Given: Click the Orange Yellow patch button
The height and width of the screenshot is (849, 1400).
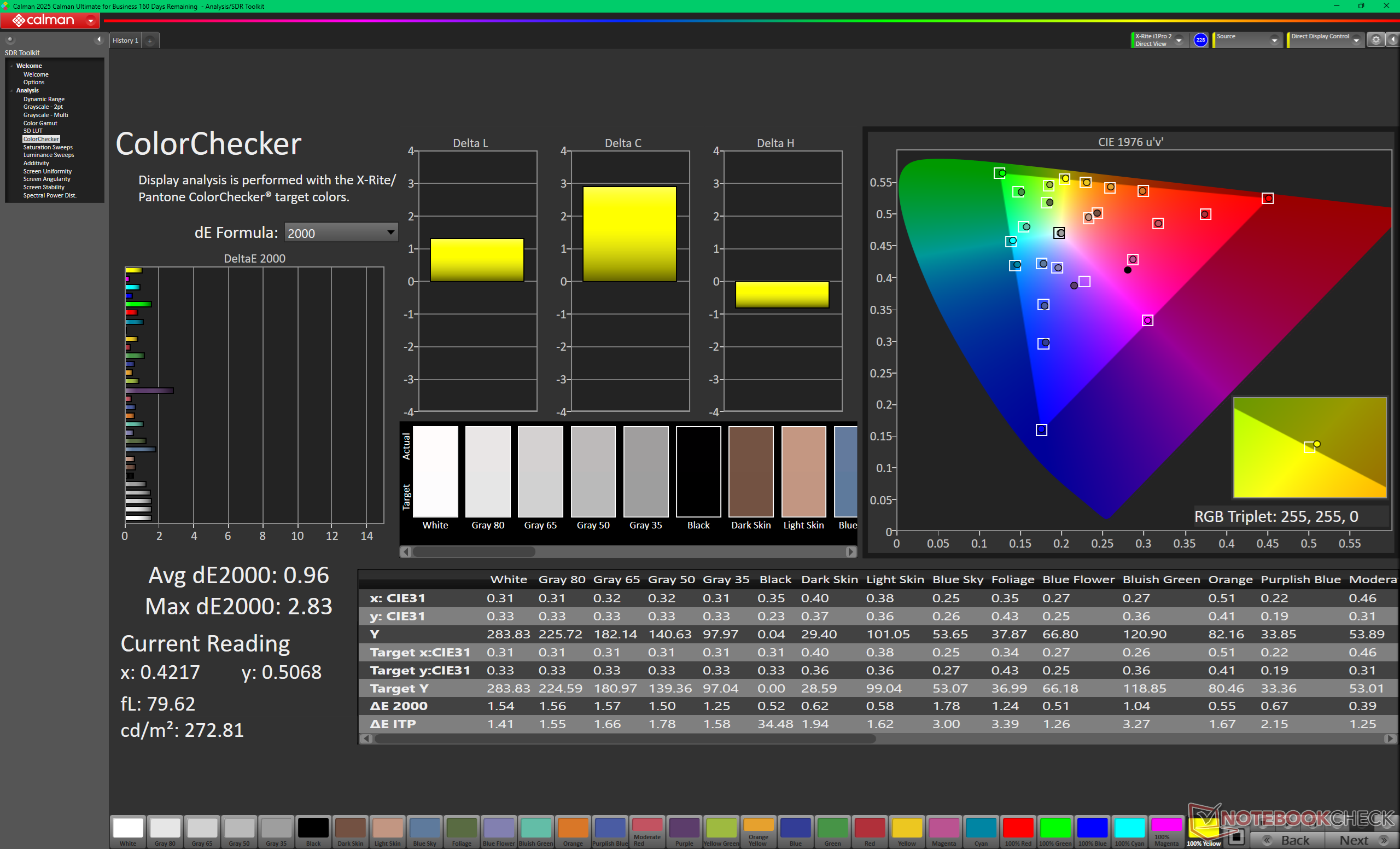Looking at the screenshot, I should tap(759, 831).
